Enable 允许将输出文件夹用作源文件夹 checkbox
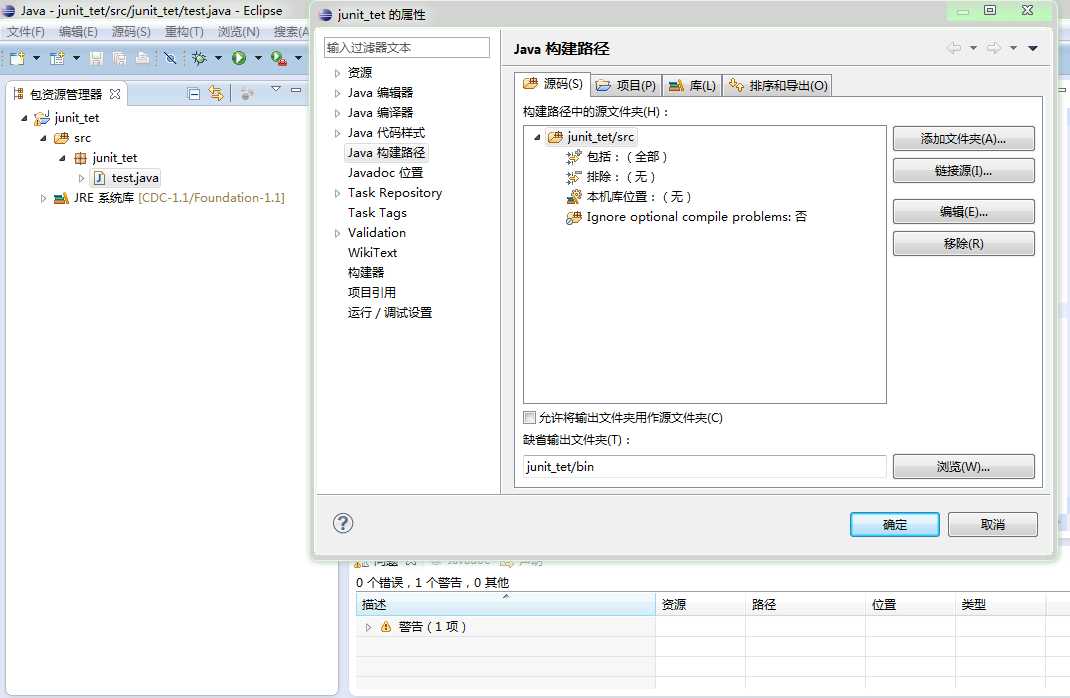The width and height of the screenshot is (1070, 698). click(530, 418)
